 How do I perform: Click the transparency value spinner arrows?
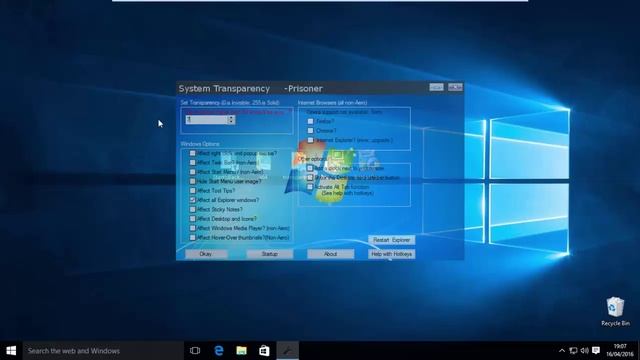231,120
